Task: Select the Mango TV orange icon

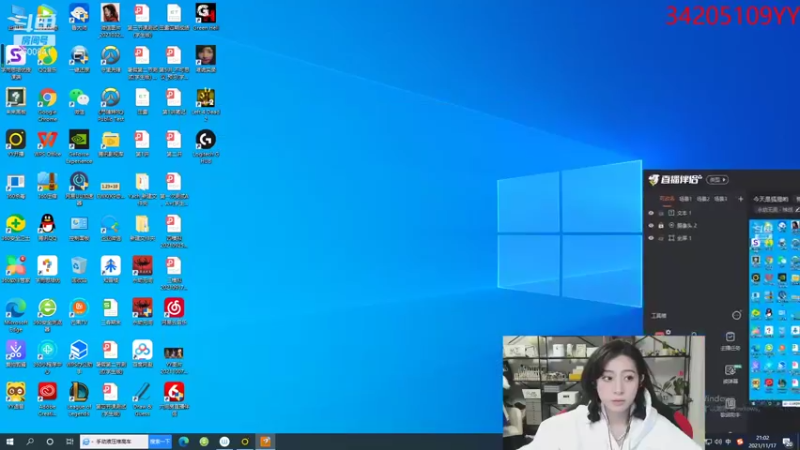Action: [79, 308]
